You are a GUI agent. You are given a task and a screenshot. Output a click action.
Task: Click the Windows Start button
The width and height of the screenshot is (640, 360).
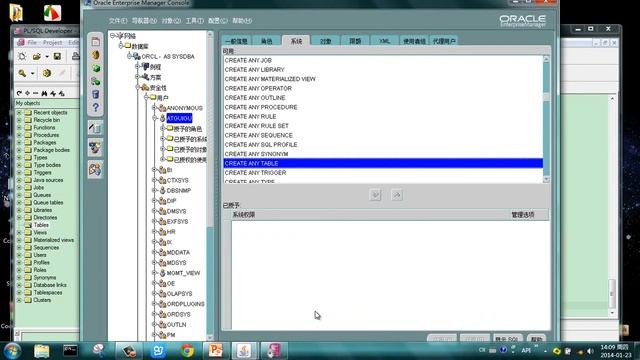coord(12,351)
